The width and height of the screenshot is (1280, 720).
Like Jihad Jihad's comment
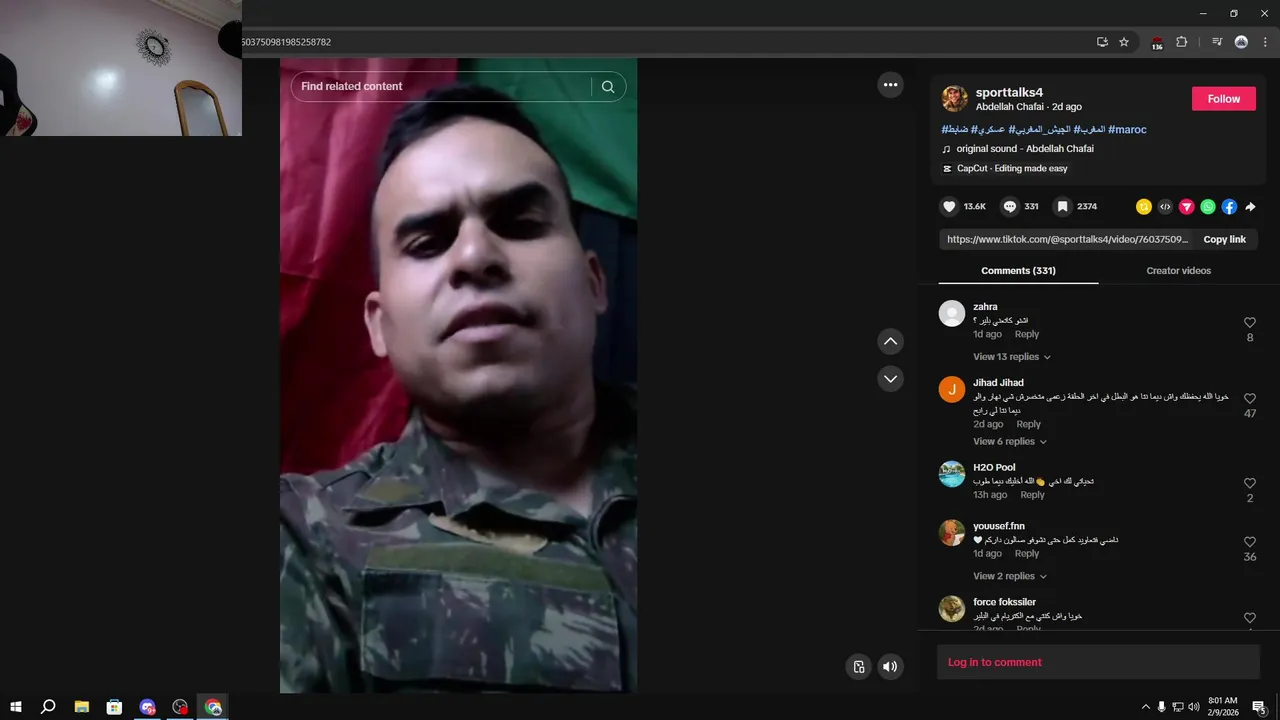point(1250,399)
